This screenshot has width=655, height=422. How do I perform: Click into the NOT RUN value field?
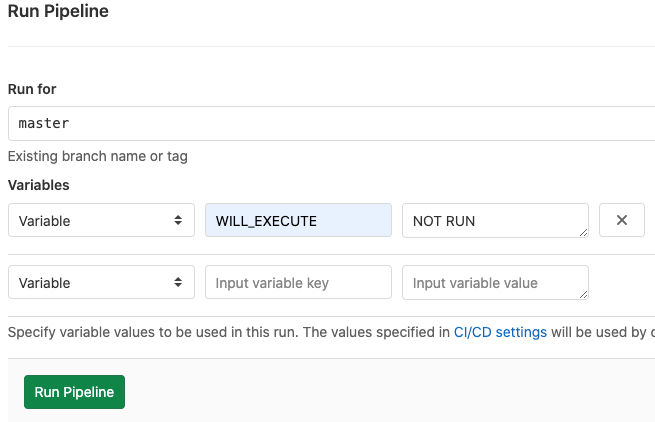[490, 221]
